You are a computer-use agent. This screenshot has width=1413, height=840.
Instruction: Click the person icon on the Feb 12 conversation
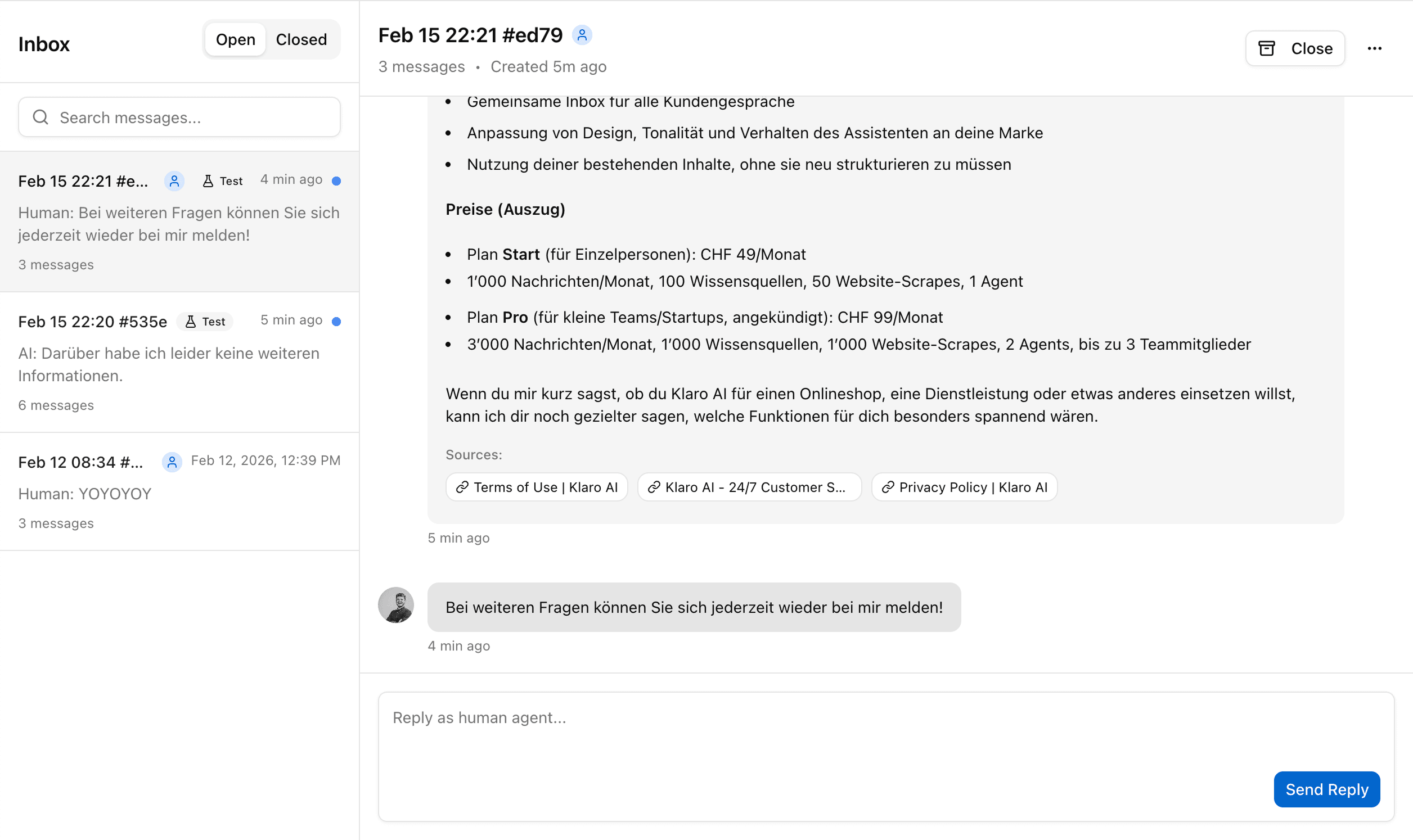[x=172, y=462]
